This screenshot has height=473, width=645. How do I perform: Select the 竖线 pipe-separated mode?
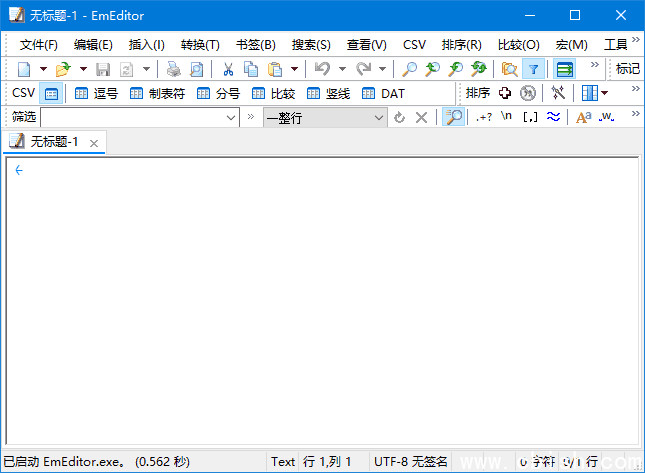click(x=328, y=94)
